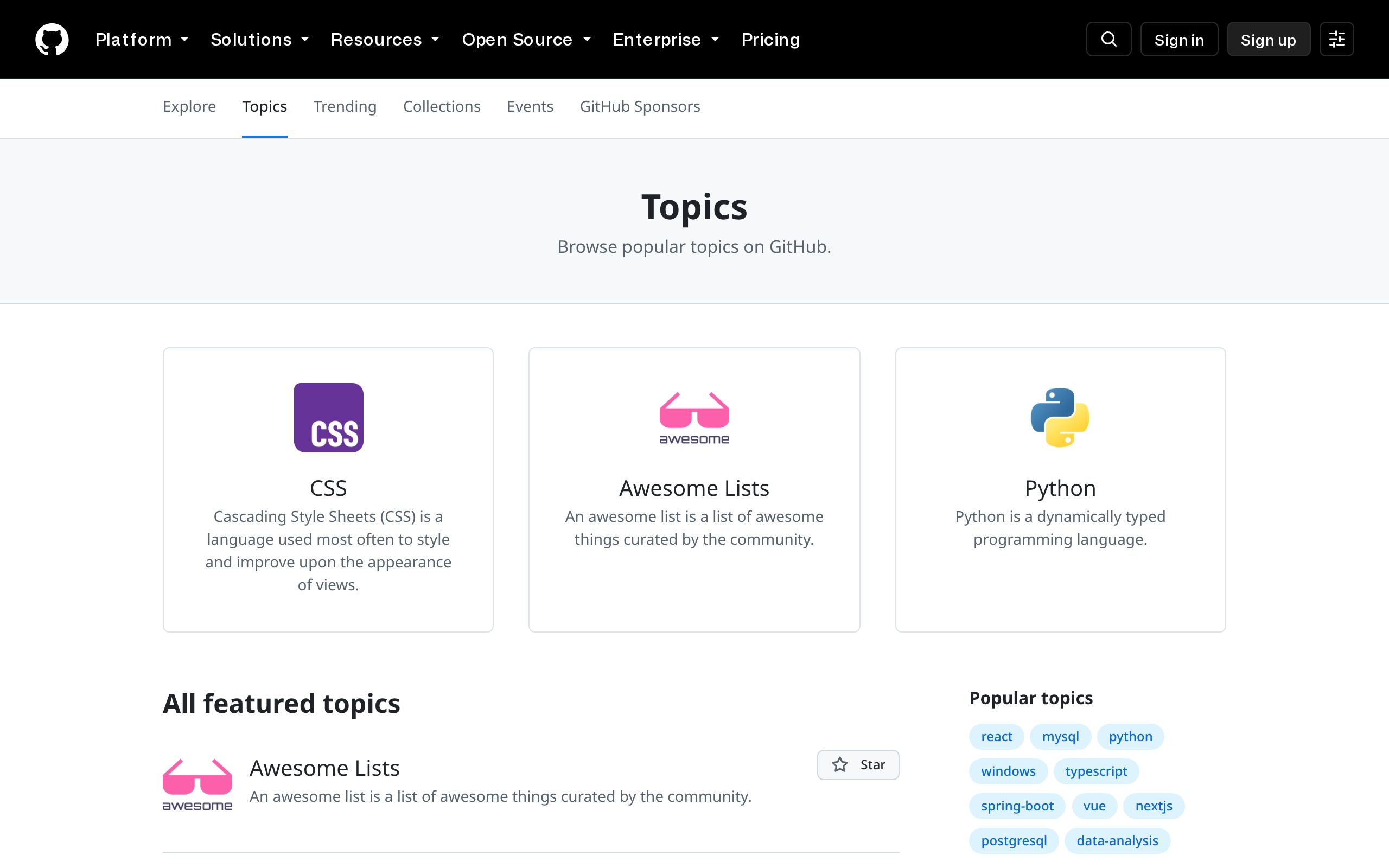
Task: Select the python popular topic tag
Action: click(x=1130, y=737)
